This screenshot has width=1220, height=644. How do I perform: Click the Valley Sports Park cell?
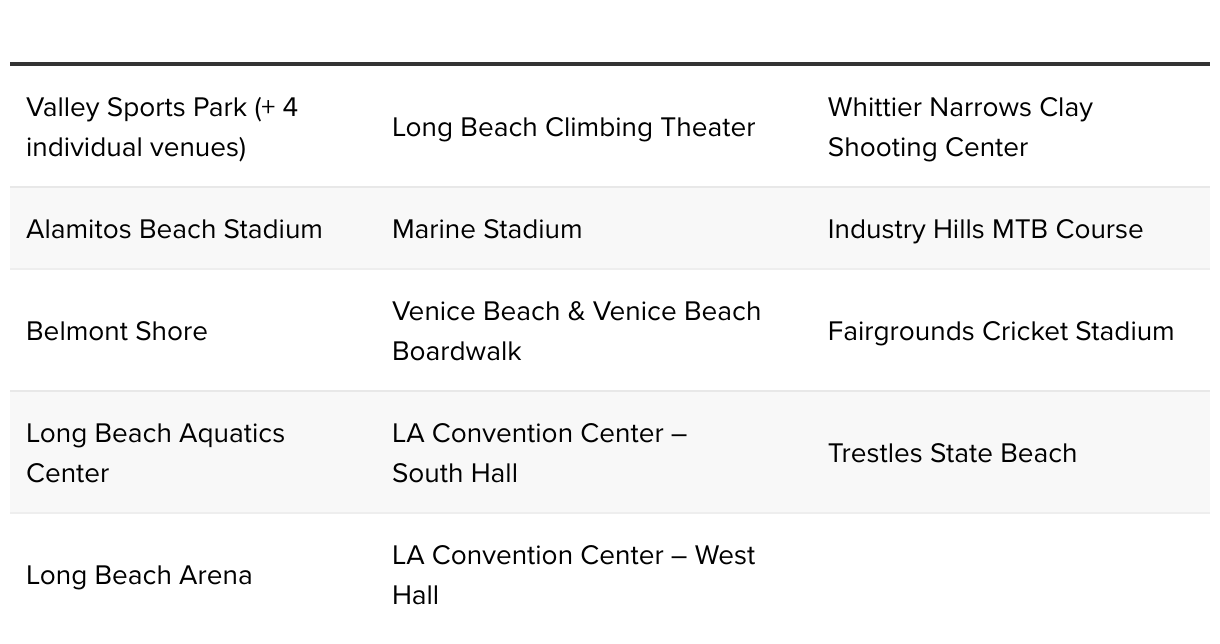coord(193,127)
